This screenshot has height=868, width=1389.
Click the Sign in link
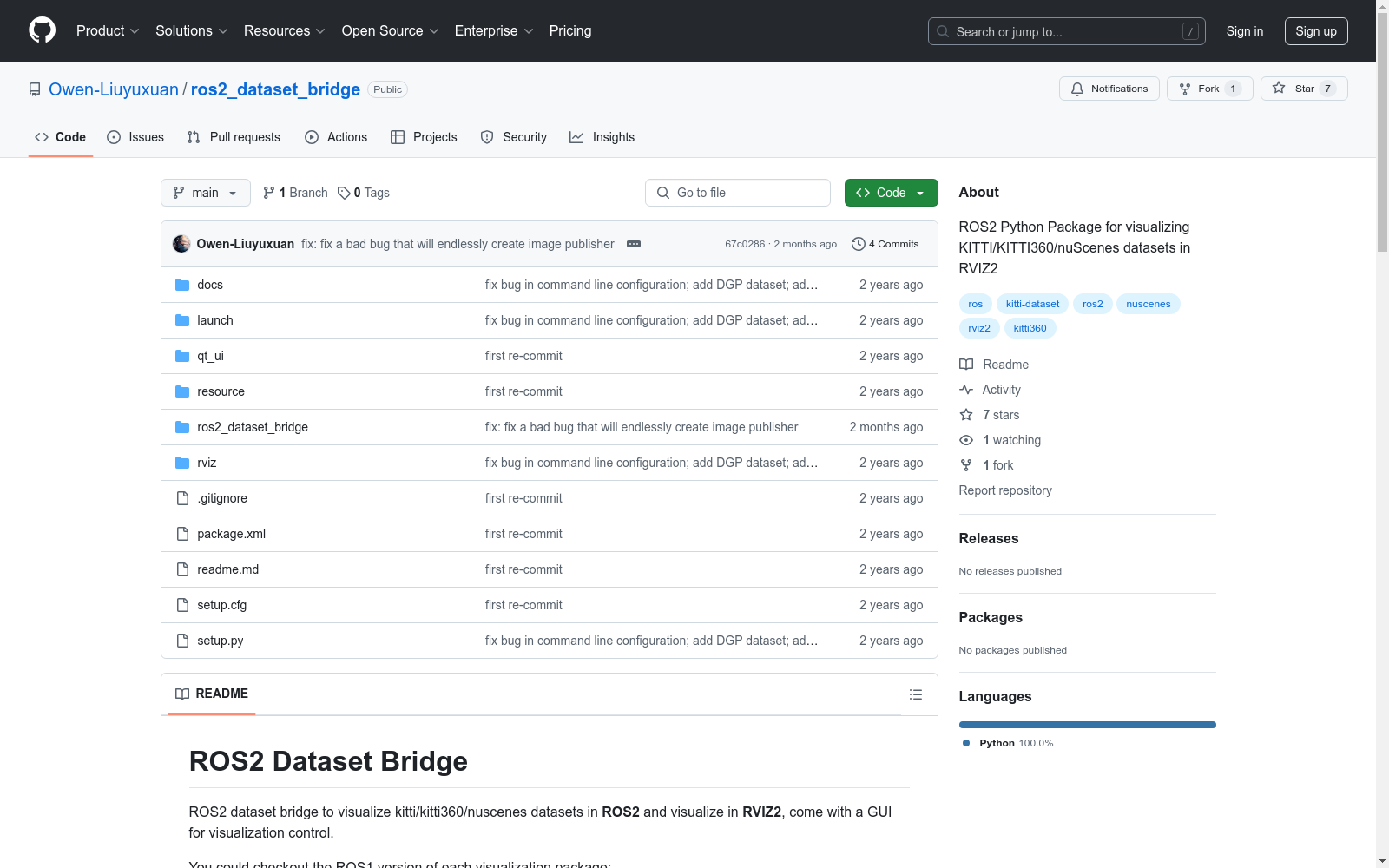[1245, 31]
